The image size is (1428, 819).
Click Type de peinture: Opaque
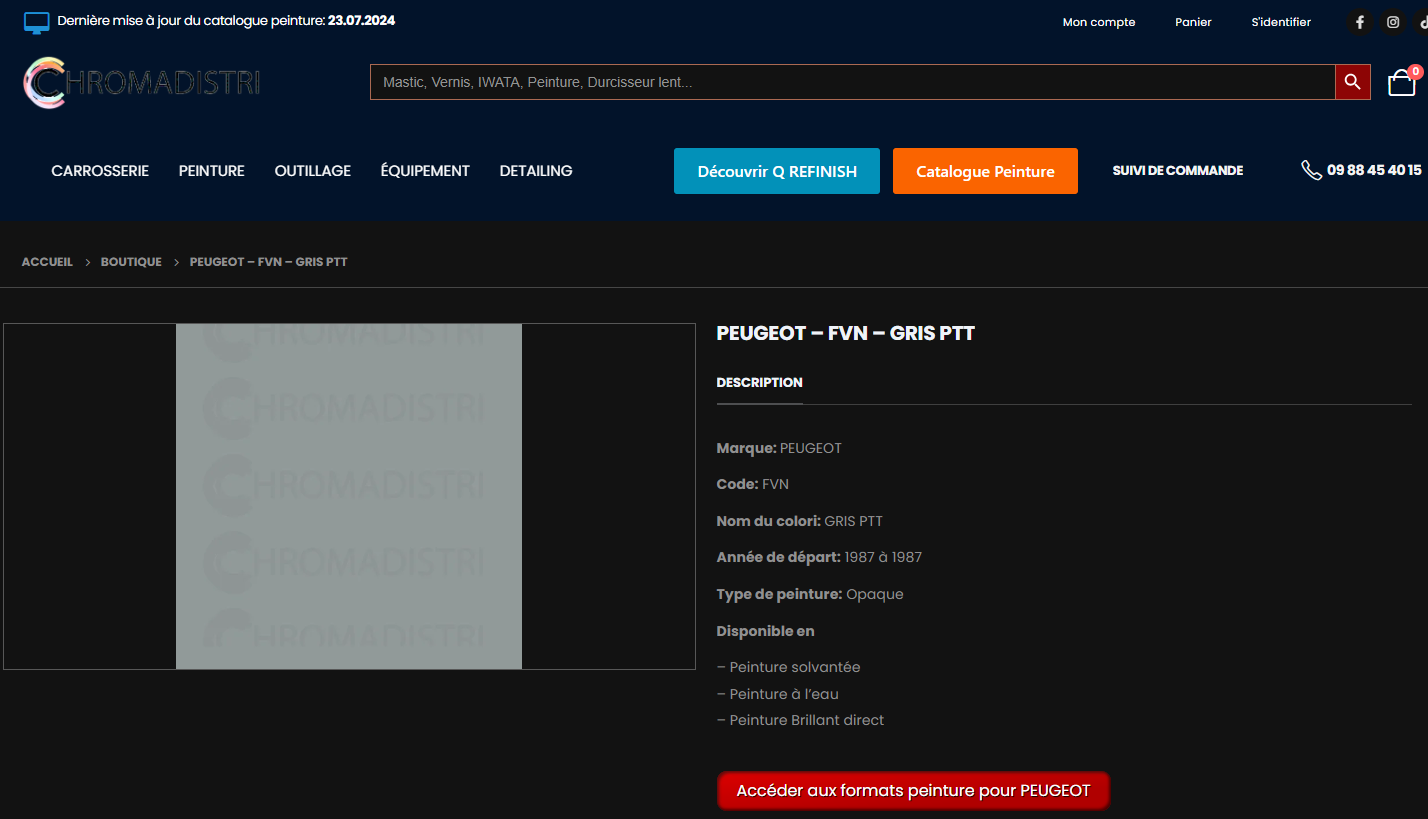click(x=810, y=594)
